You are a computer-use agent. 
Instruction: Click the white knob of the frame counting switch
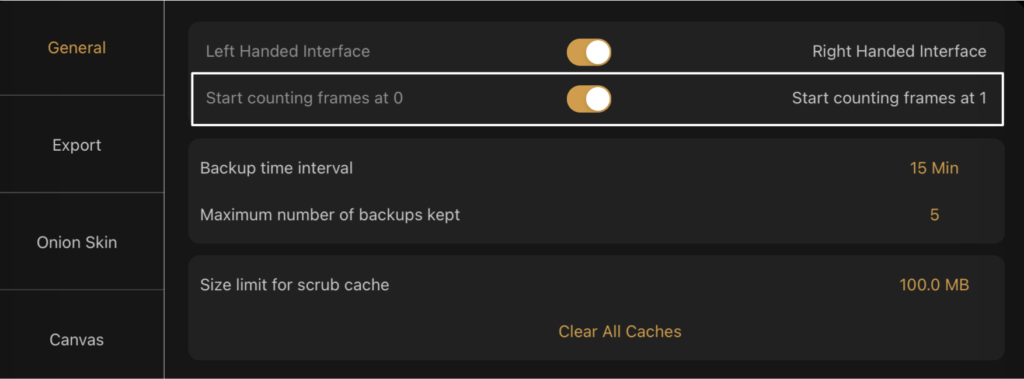pos(598,99)
